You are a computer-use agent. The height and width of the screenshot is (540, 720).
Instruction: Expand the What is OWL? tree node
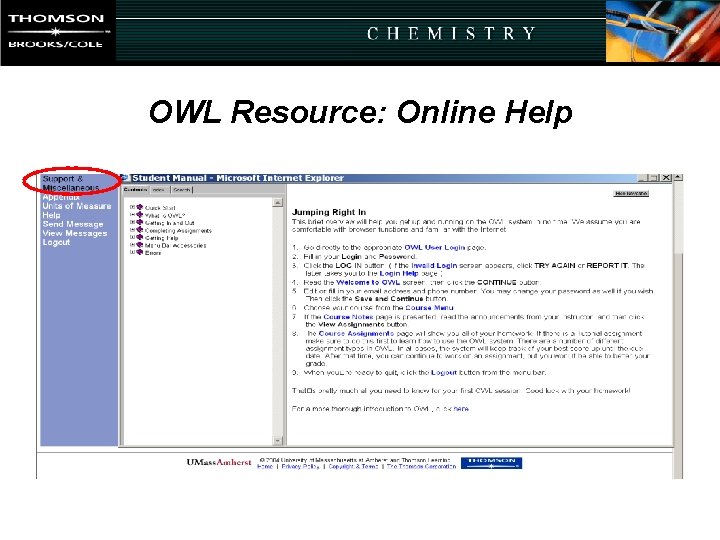(x=133, y=214)
